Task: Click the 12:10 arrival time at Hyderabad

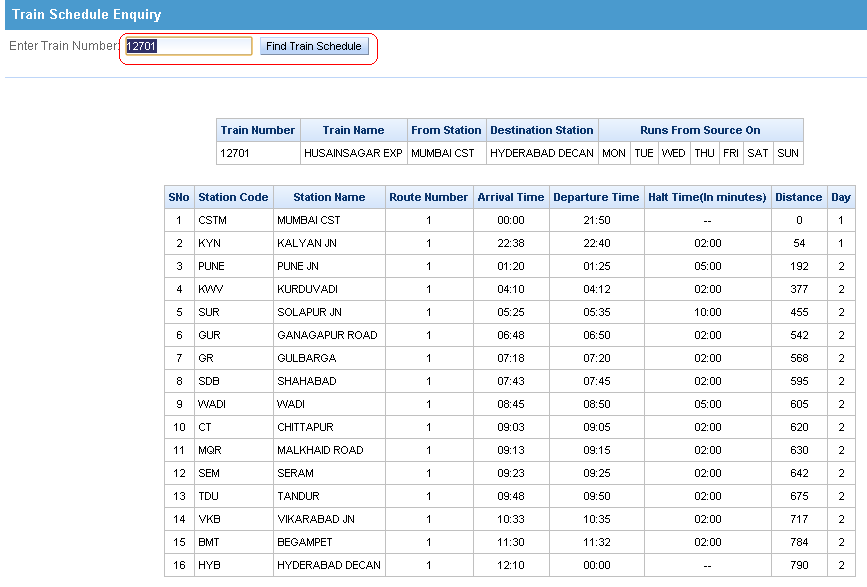Action: (511, 565)
